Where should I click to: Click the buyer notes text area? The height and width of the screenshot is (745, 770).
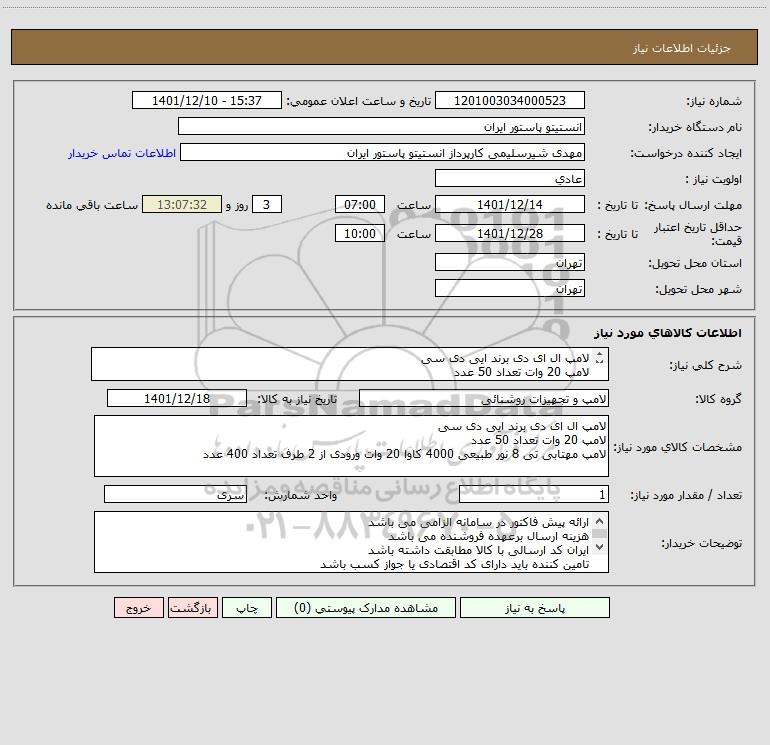point(351,542)
